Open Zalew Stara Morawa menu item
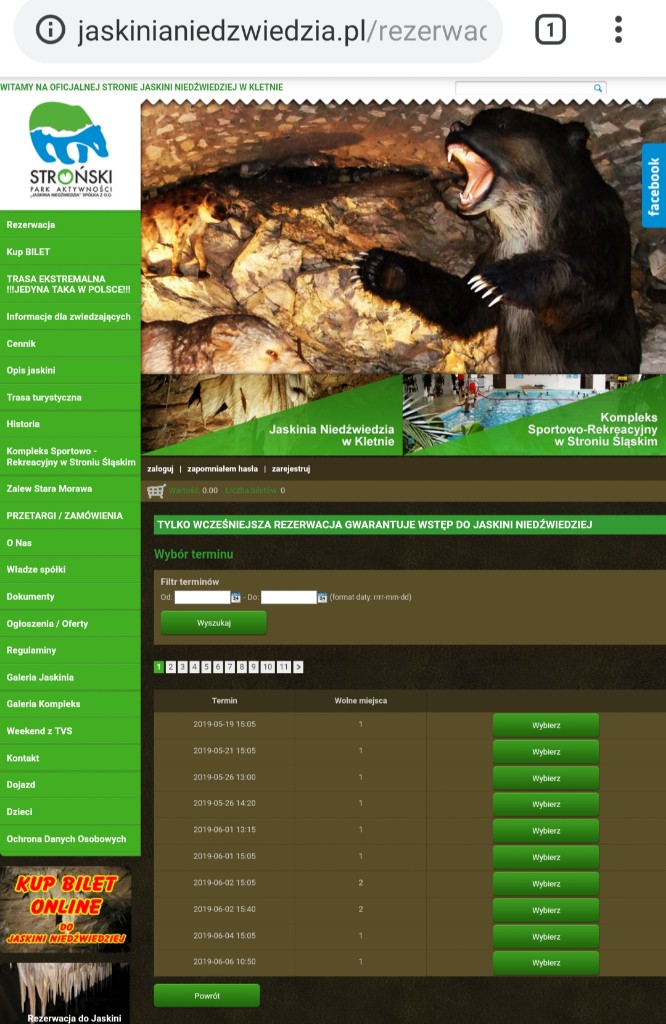This screenshot has height=1024, width=666. click(70, 488)
